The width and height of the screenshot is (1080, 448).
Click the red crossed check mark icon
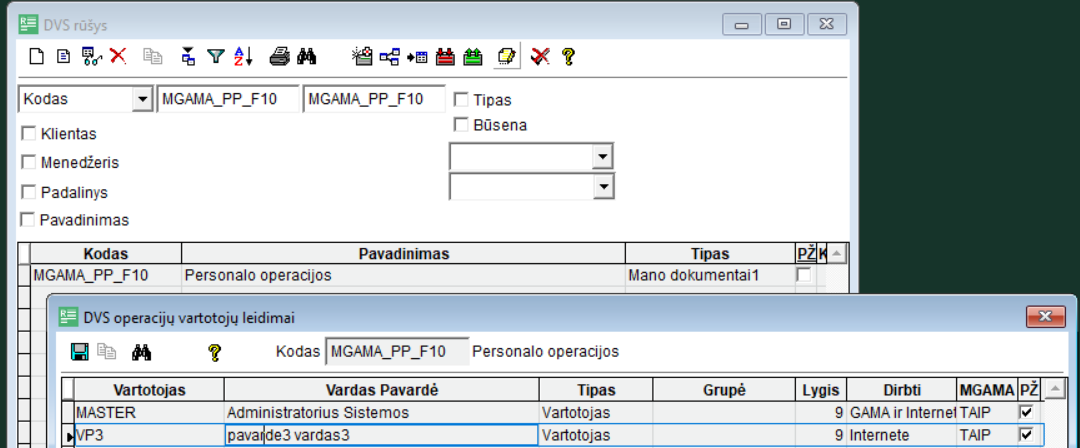540,57
